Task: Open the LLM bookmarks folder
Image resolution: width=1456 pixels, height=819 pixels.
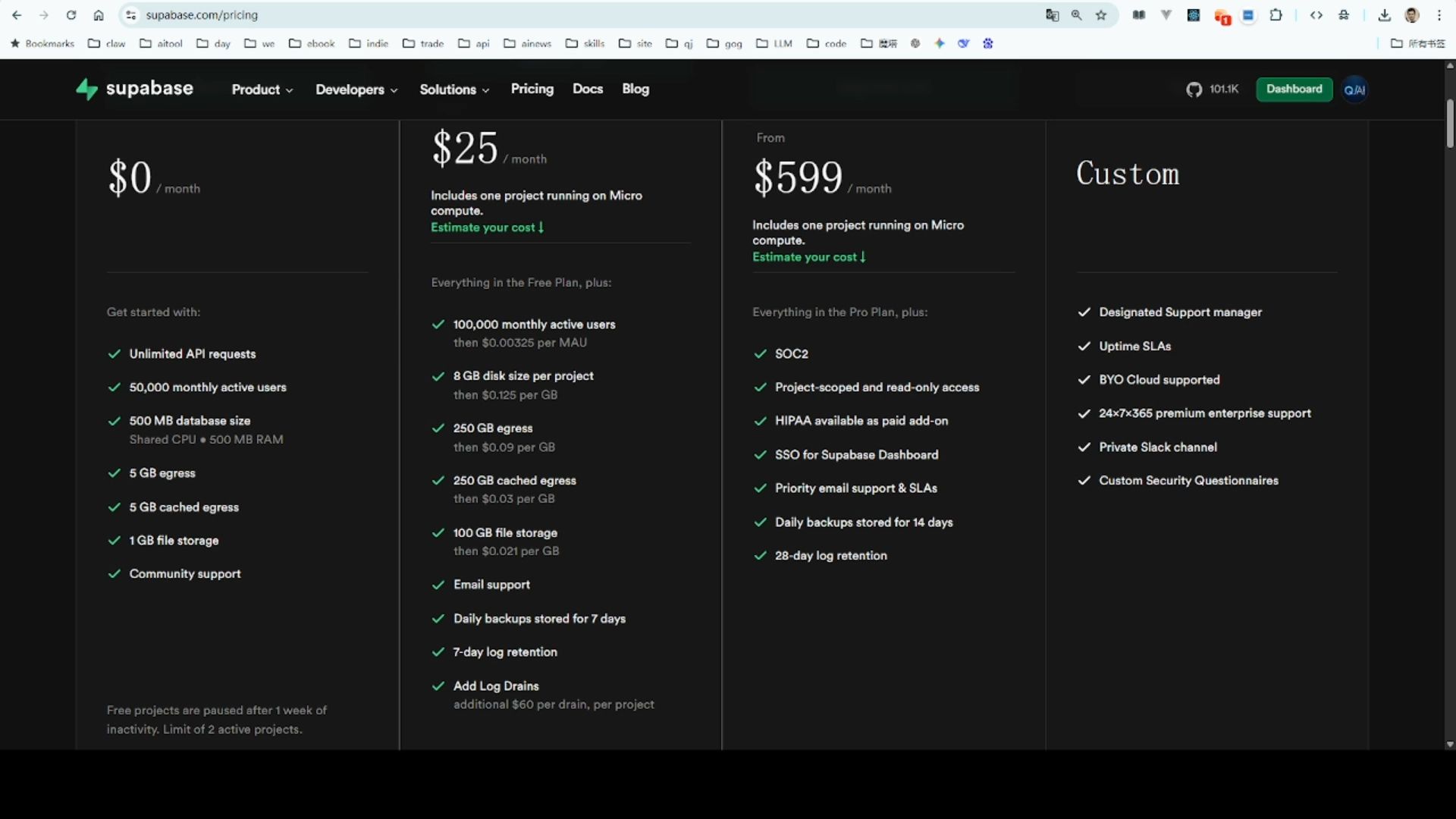Action: tap(774, 43)
